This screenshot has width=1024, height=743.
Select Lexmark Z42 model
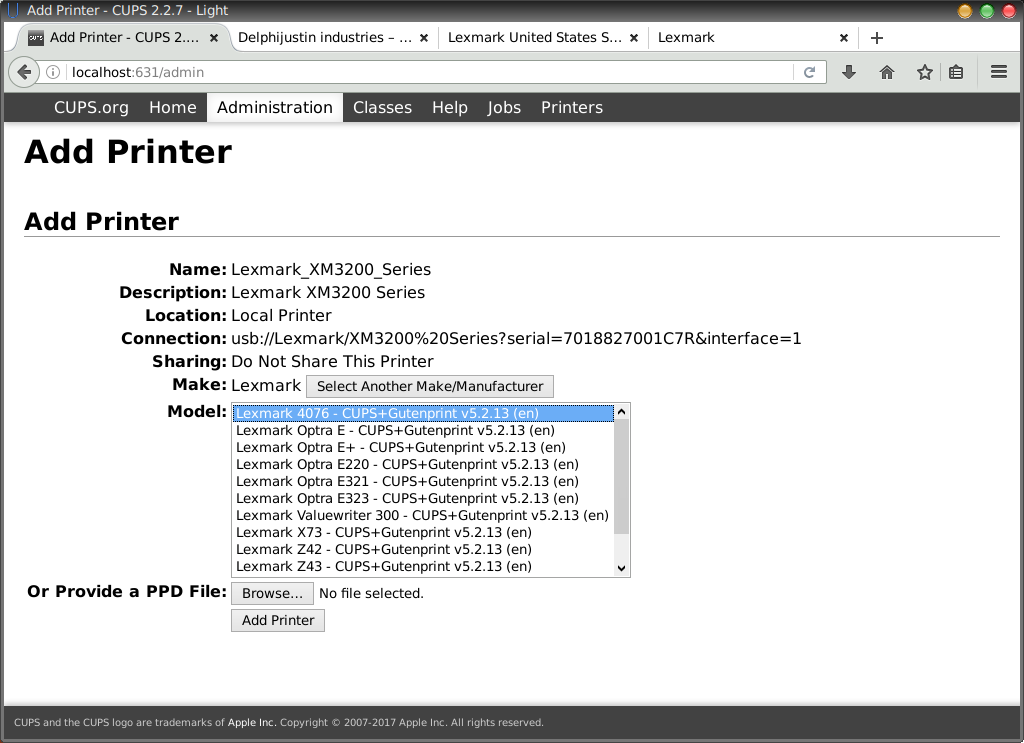(x=423, y=549)
